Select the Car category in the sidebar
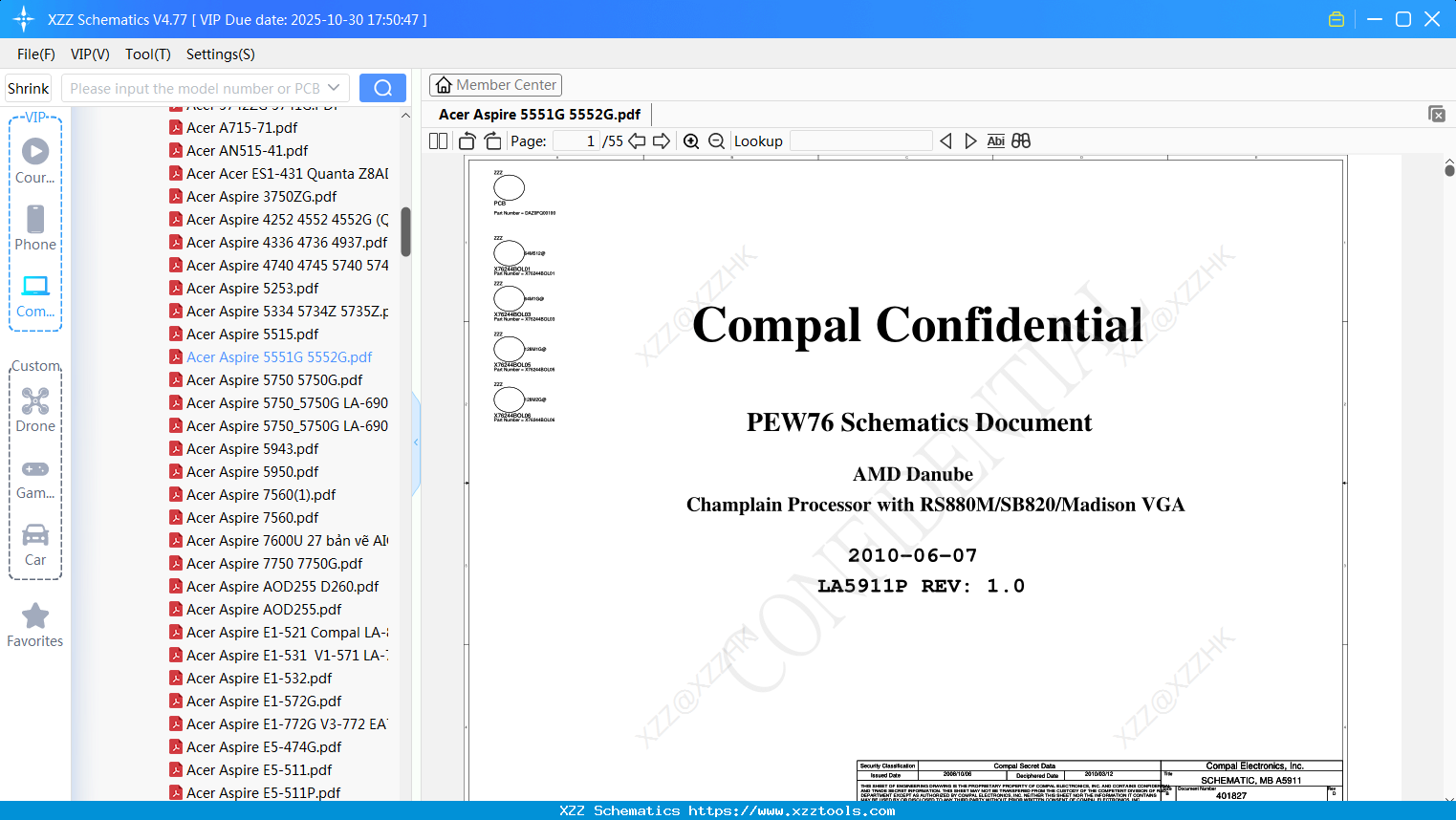Viewport: 1456px width, 820px height. point(35,544)
